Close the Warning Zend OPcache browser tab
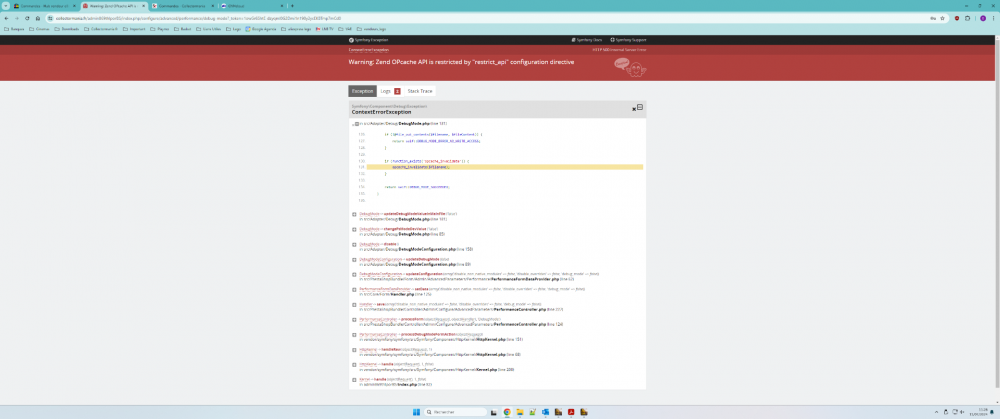Screen dimensions: 1000x419 tap(143, 6)
